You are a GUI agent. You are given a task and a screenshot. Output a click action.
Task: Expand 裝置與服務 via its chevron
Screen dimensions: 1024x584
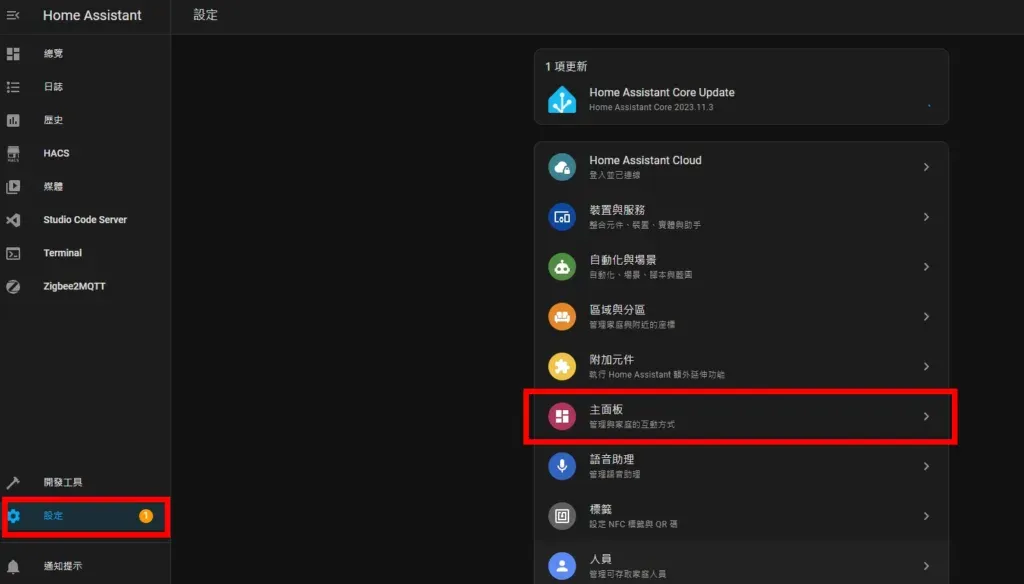pyautogui.click(x=925, y=216)
